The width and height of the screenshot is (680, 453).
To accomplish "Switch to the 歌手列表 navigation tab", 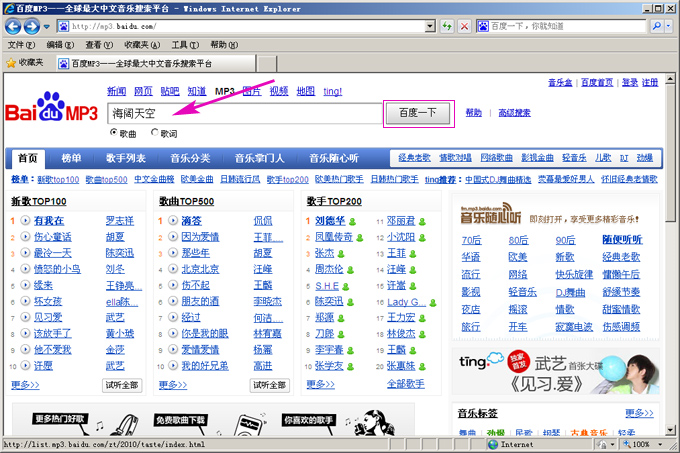I will (x=126, y=158).
